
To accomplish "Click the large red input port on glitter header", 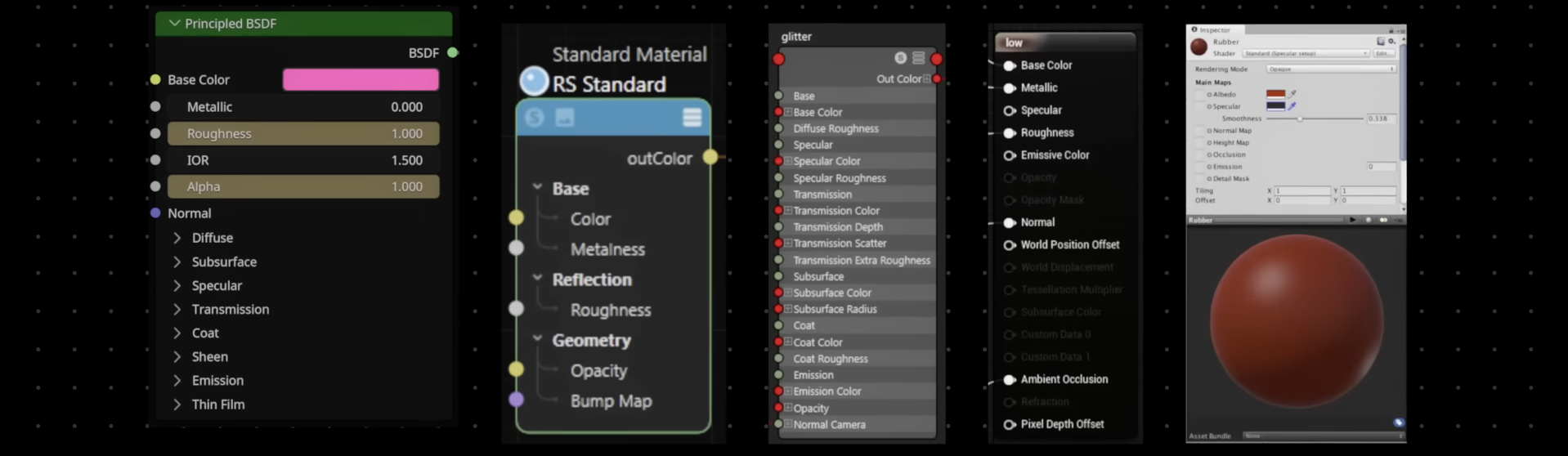I will tap(778, 59).
